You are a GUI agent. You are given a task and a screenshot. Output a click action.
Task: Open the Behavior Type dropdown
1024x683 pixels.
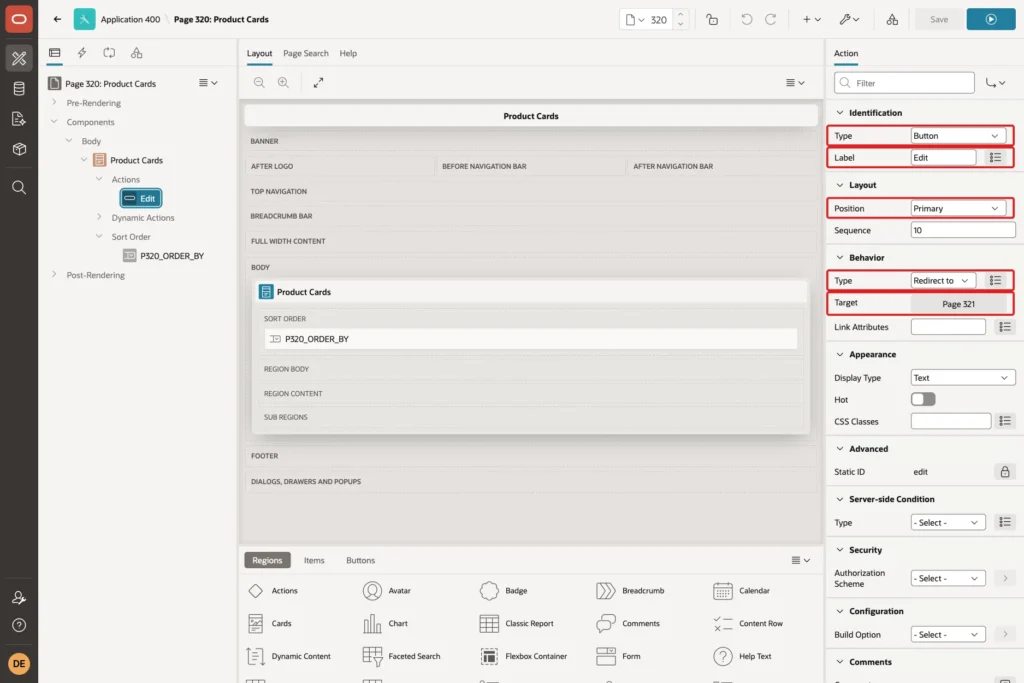click(x=943, y=281)
